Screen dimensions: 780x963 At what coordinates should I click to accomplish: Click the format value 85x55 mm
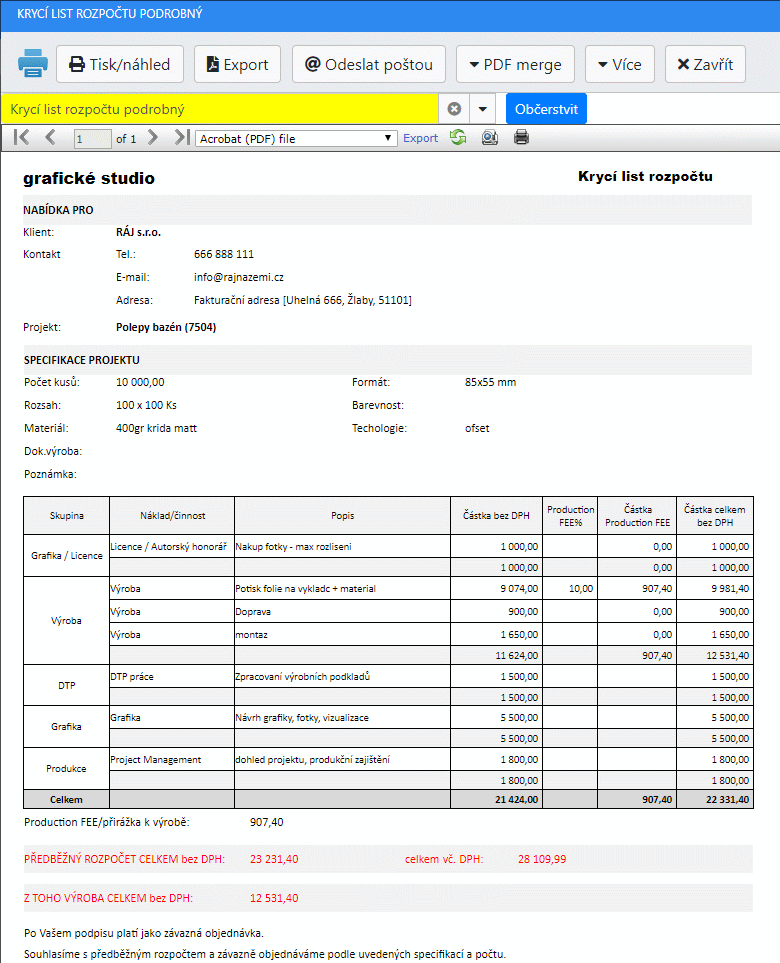pos(490,382)
